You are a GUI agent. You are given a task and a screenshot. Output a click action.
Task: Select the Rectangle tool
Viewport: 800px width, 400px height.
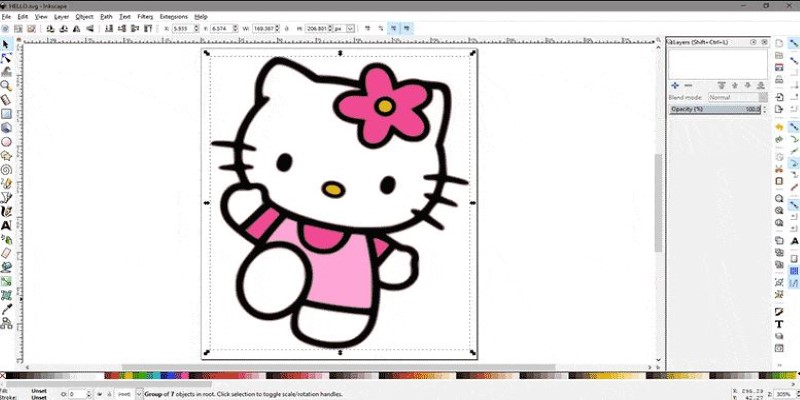click(6, 113)
